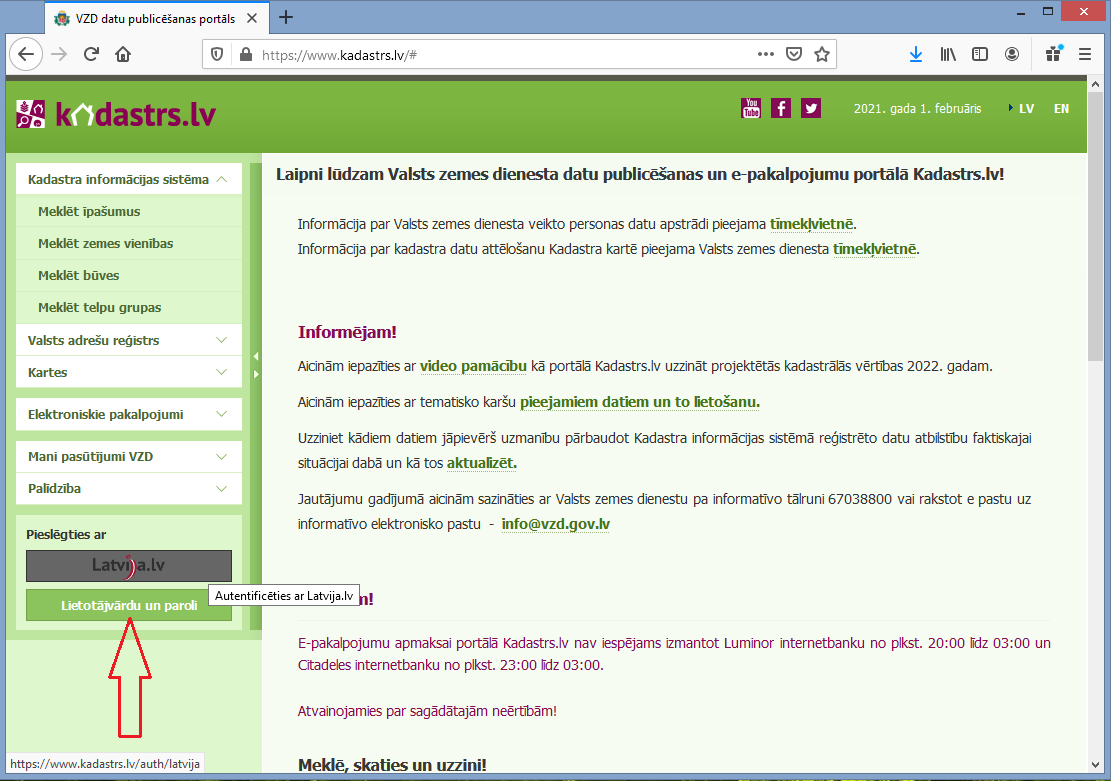The height and width of the screenshot is (781, 1111).
Task: Click the kadastrs.lv logo
Action: [116, 114]
